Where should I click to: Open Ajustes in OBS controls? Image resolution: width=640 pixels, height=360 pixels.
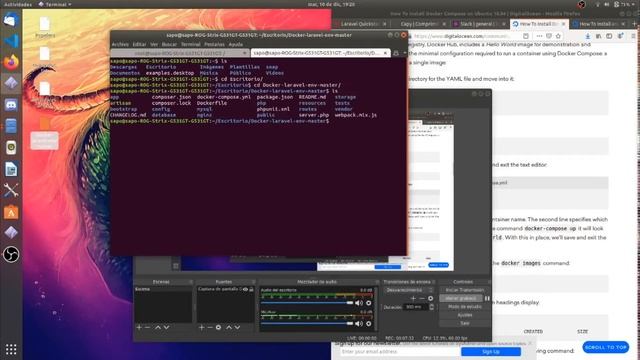coord(464,315)
